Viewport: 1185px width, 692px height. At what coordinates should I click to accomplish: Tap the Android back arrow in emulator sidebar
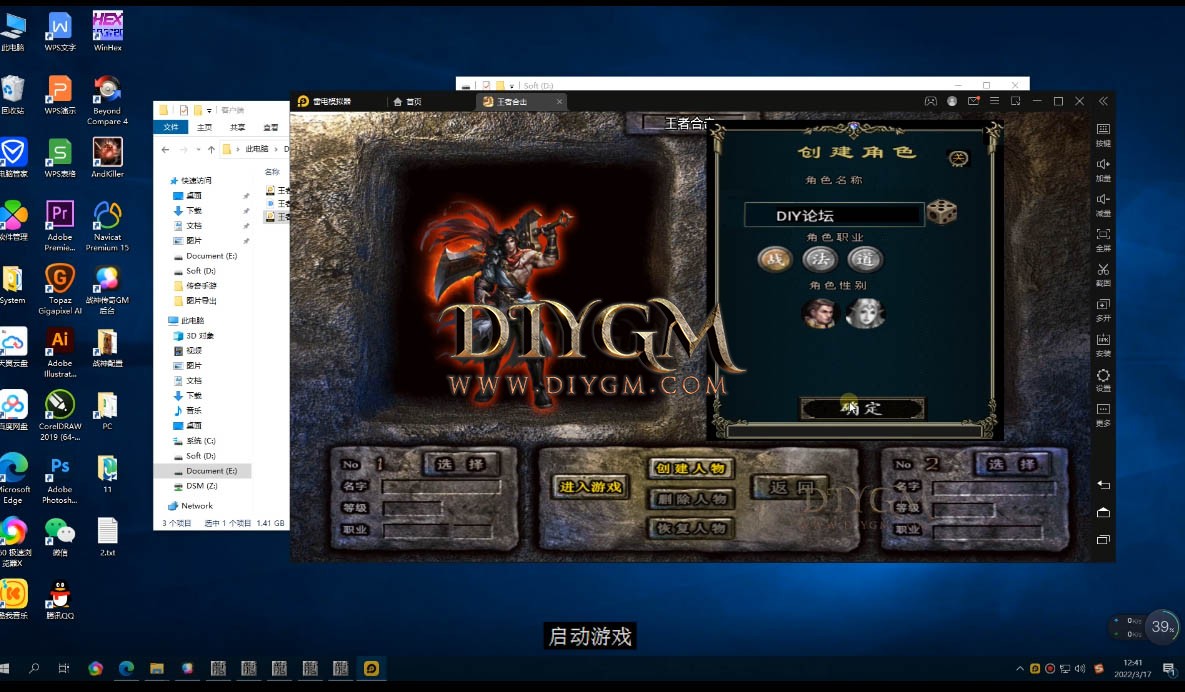pos(1103,485)
